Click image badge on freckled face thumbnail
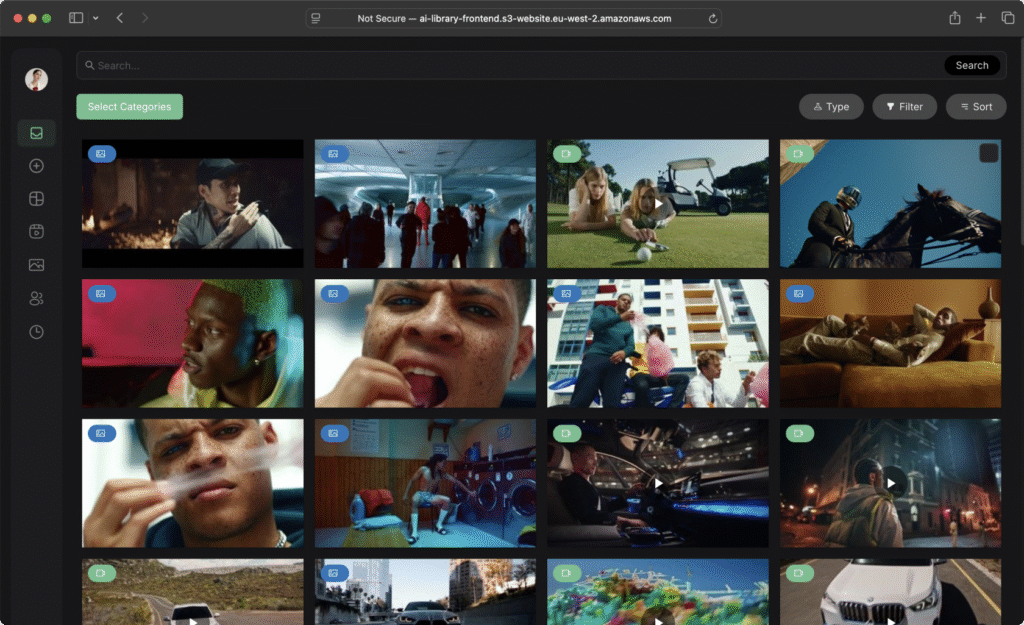 pos(334,293)
